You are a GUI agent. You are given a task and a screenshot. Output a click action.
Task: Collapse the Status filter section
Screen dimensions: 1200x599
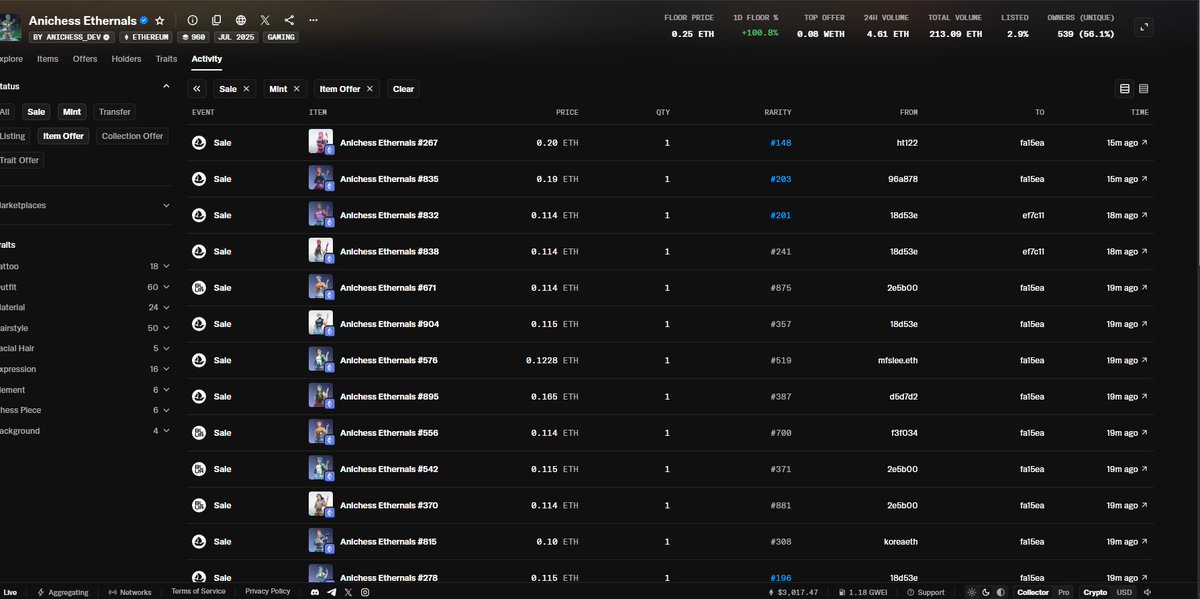point(166,86)
